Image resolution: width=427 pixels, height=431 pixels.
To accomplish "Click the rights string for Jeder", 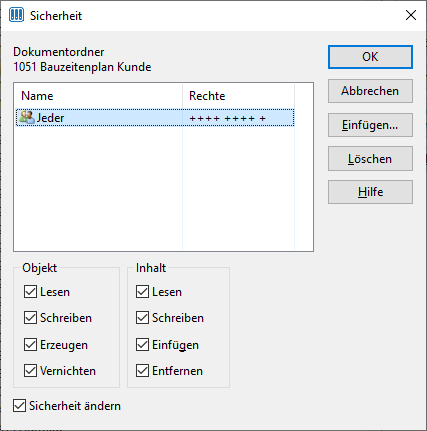I will [227, 118].
